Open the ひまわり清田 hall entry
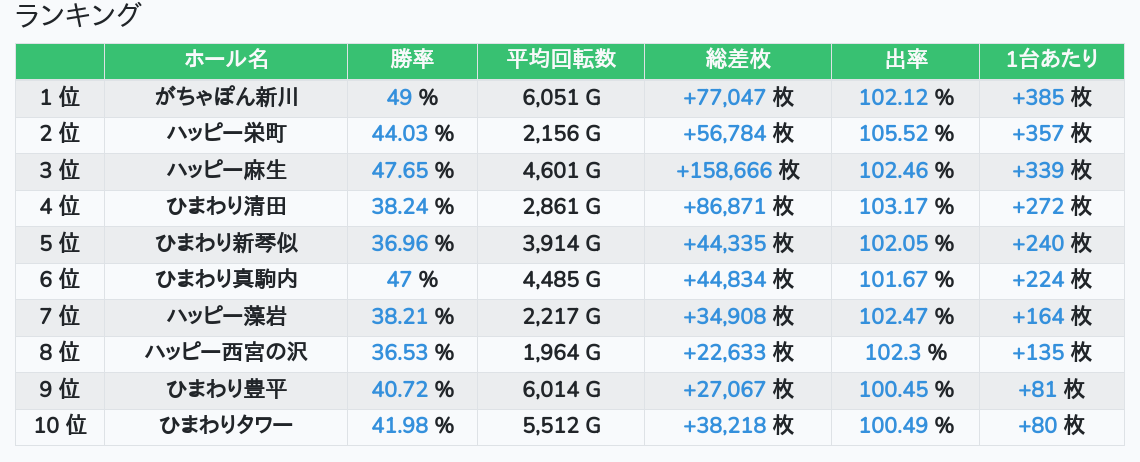The image size is (1140, 462). 226,207
